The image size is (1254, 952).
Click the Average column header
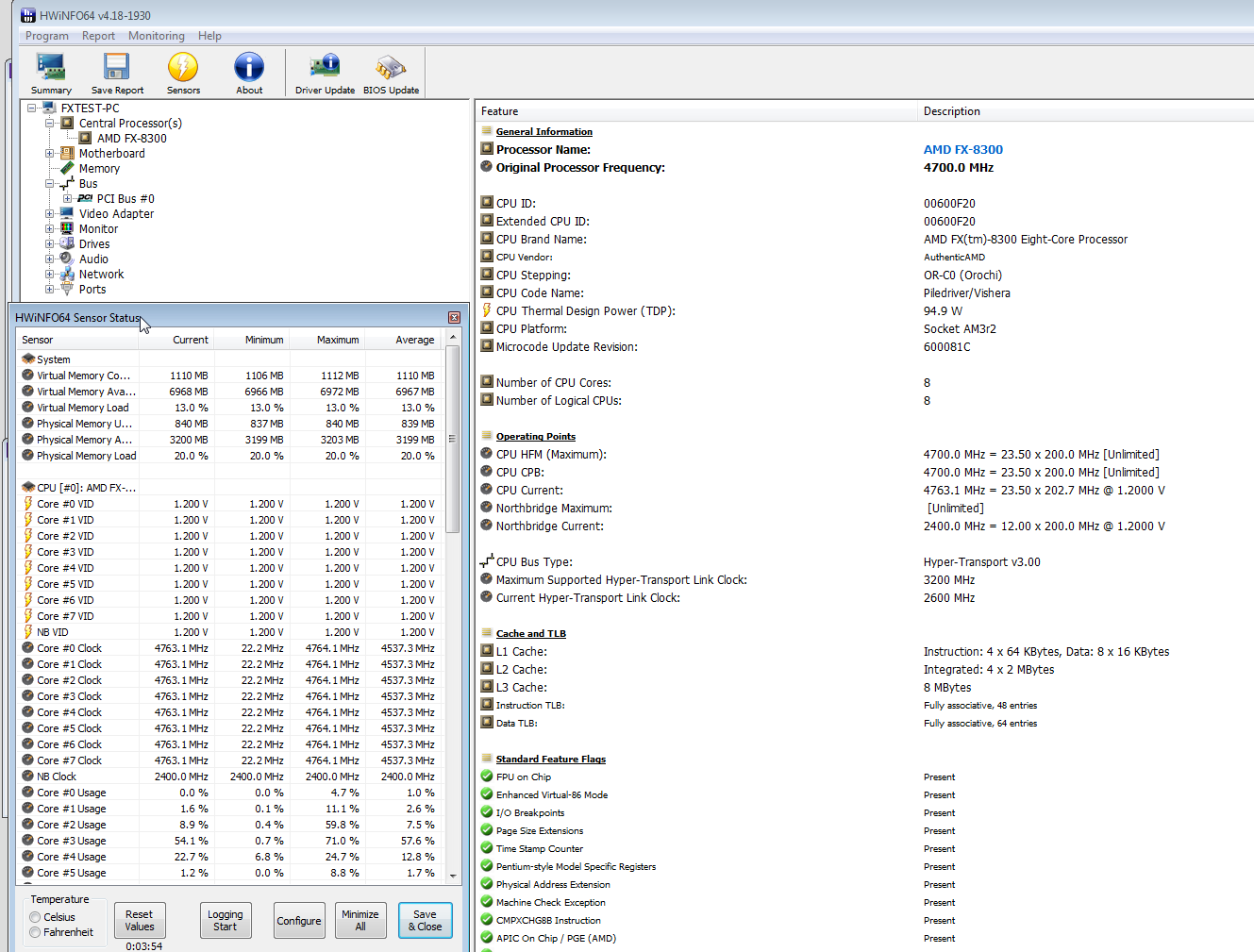point(404,340)
